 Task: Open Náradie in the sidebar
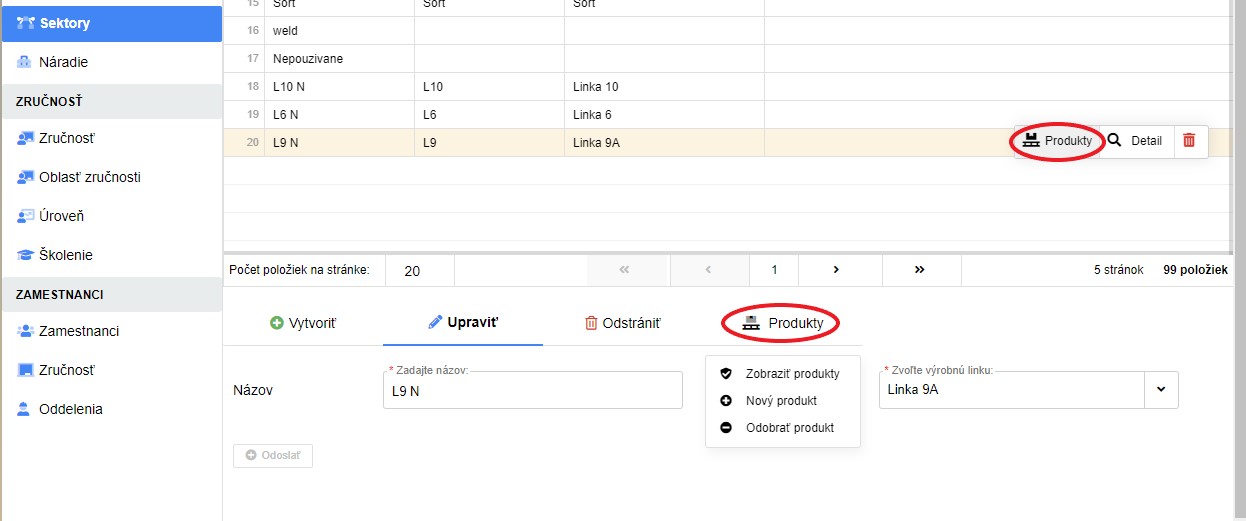tap(63, 62)
